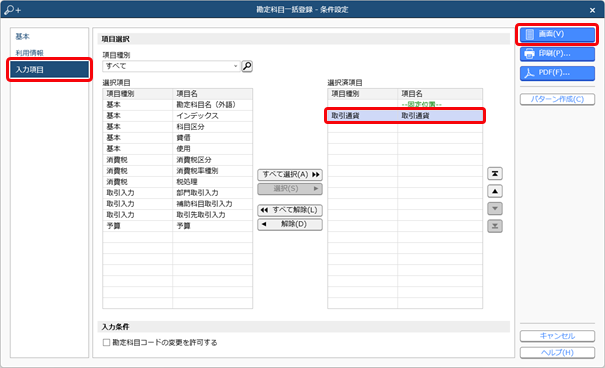Viewport: 605px width, 368px height.
Task: Select the インデックス row
Action: pyautogui.click(x=177, y=116)
